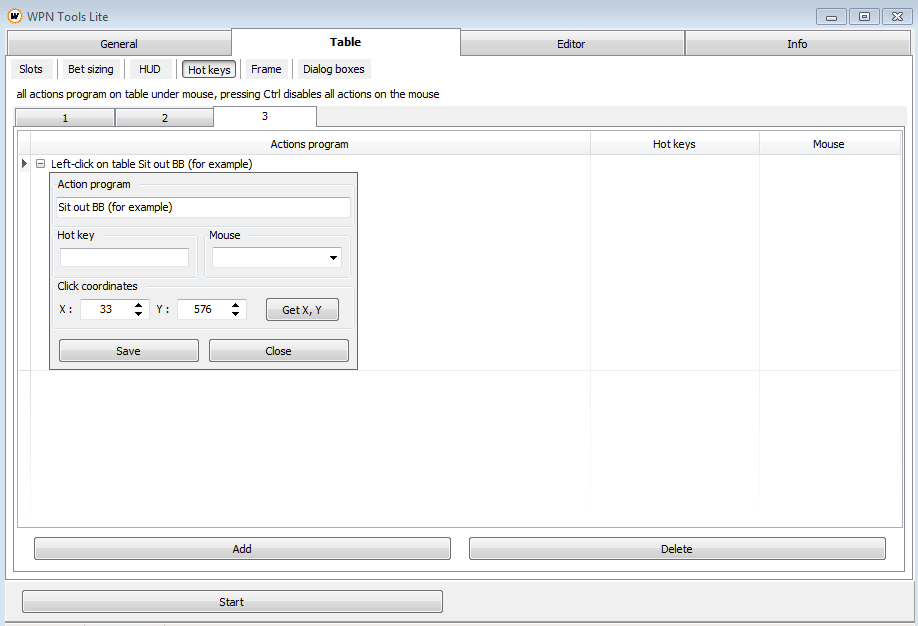Open the Info tab

click(x=796, y=44)
